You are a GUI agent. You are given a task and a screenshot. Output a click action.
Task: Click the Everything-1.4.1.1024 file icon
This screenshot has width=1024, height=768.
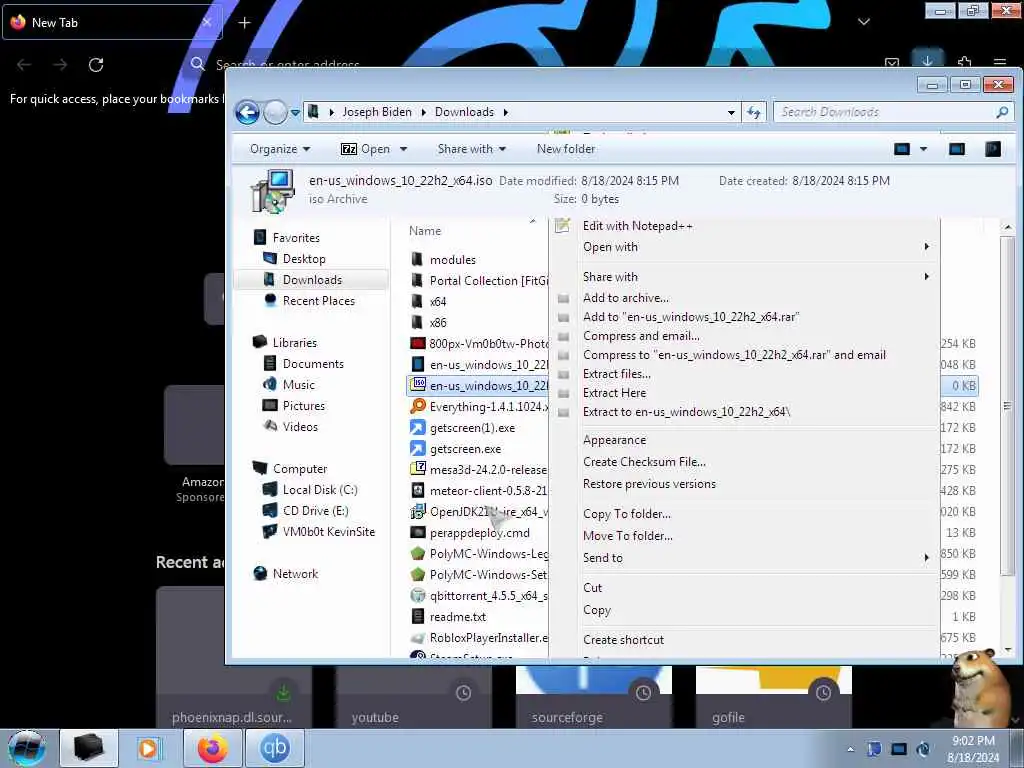click(417, 406)
